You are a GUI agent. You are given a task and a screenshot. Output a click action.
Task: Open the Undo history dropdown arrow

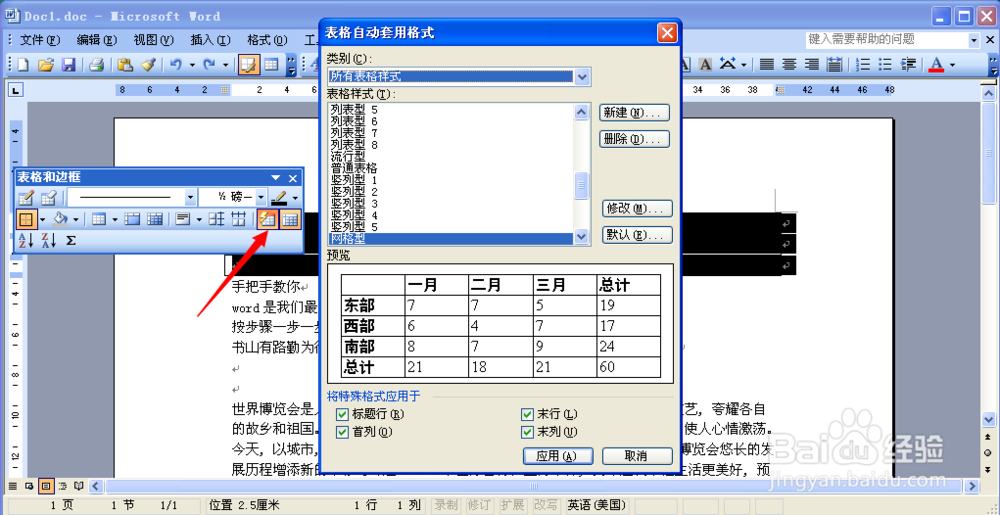click(192, 64)
